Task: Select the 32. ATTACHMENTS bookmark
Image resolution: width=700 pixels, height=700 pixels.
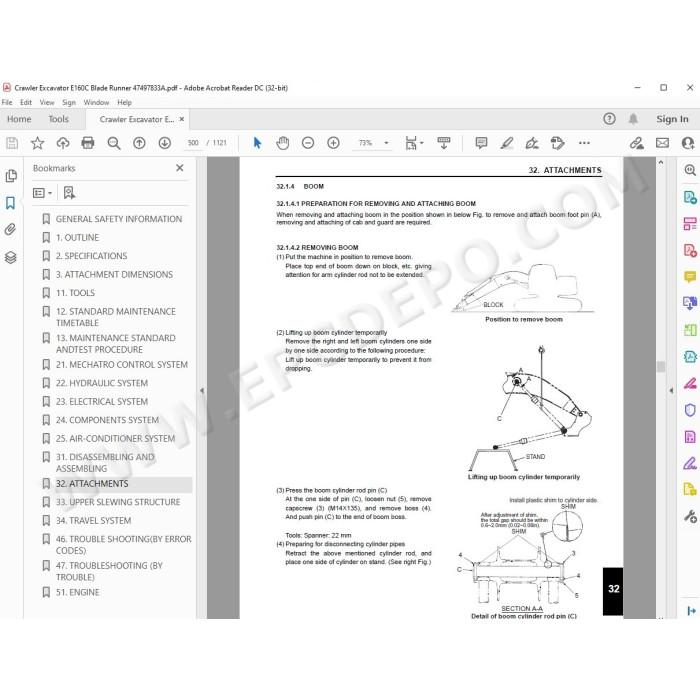Action: (92, 484)
